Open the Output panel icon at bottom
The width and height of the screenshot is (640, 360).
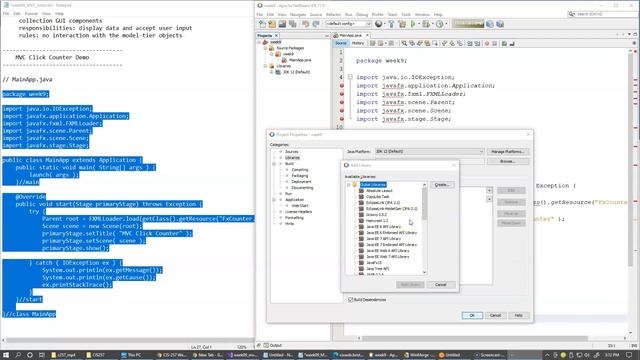(266, 345)
